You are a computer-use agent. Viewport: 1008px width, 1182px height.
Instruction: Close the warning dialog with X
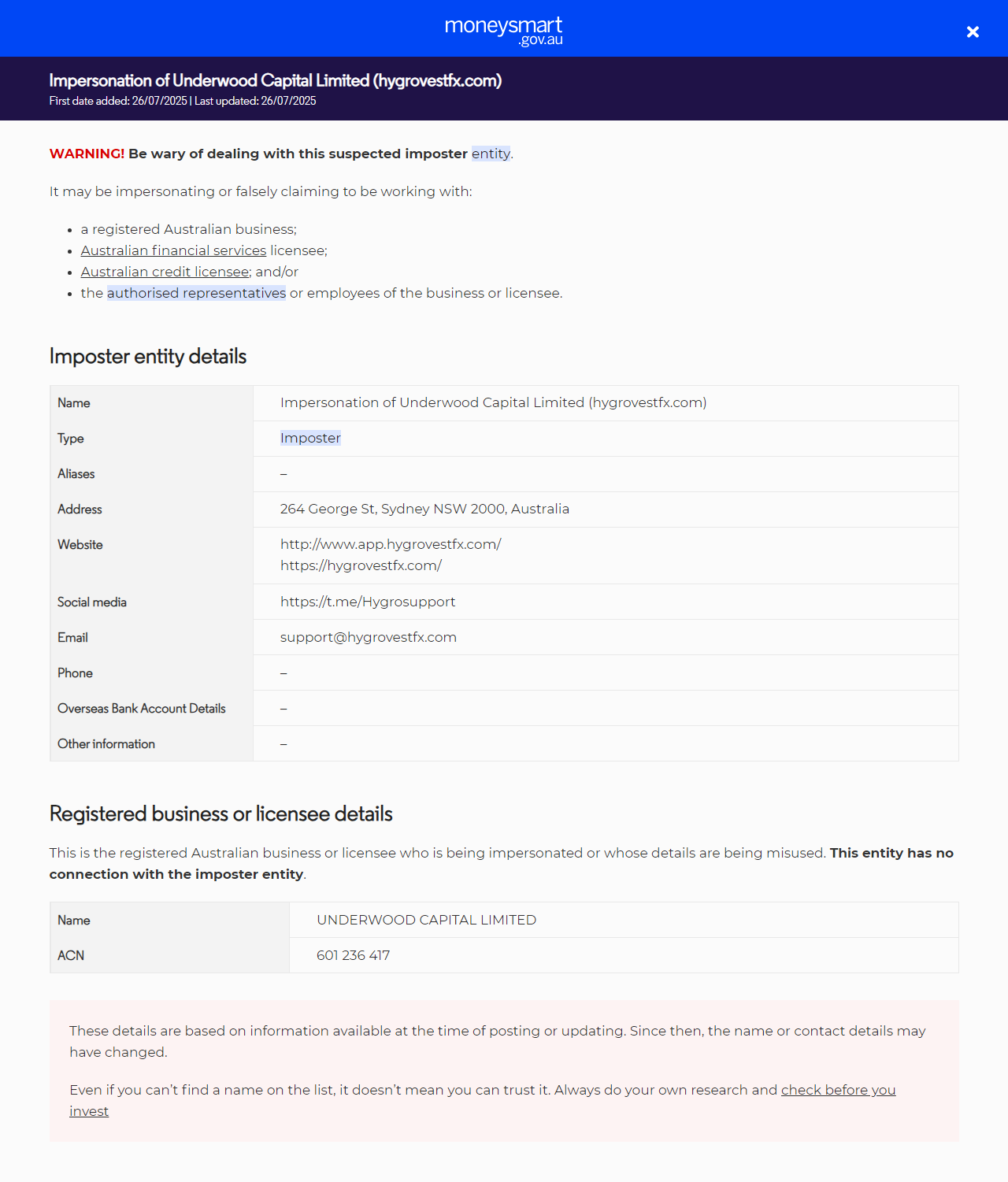973,31
